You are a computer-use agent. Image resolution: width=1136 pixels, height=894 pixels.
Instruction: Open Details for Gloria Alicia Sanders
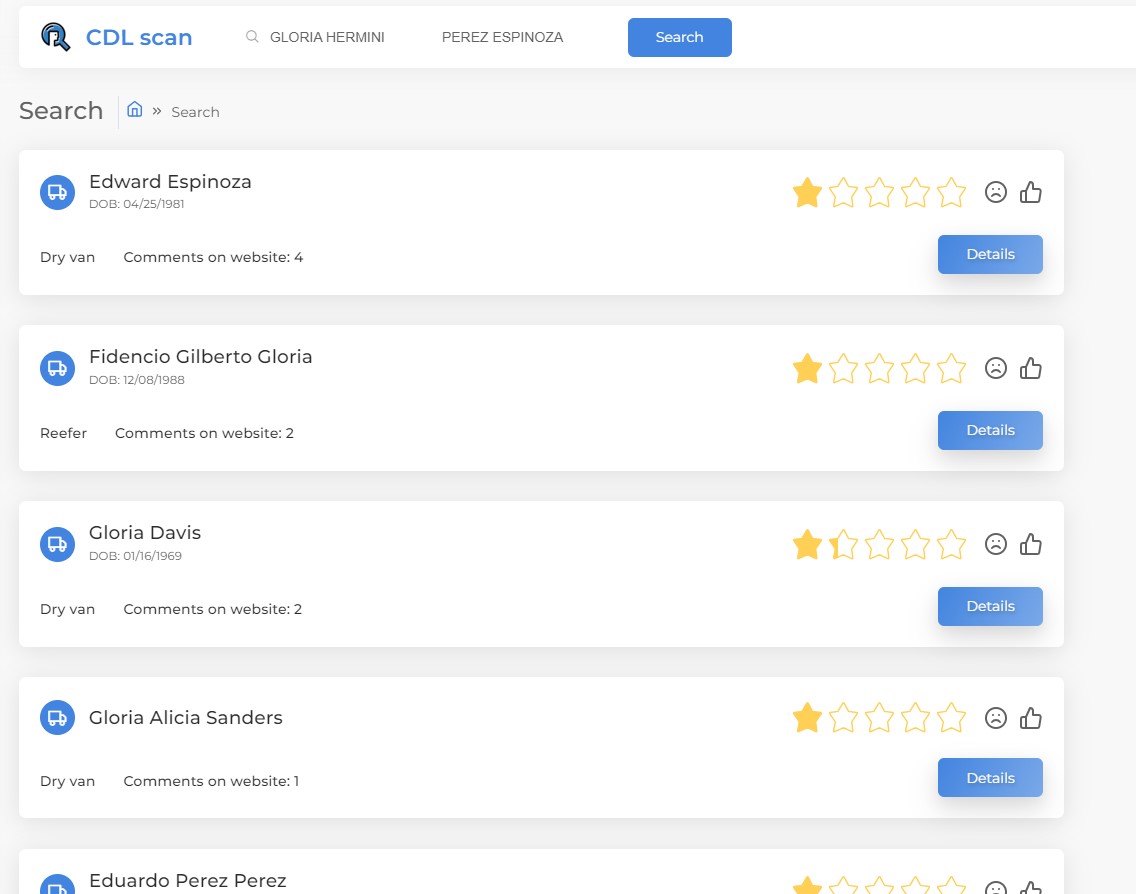[x=989, y=778]
